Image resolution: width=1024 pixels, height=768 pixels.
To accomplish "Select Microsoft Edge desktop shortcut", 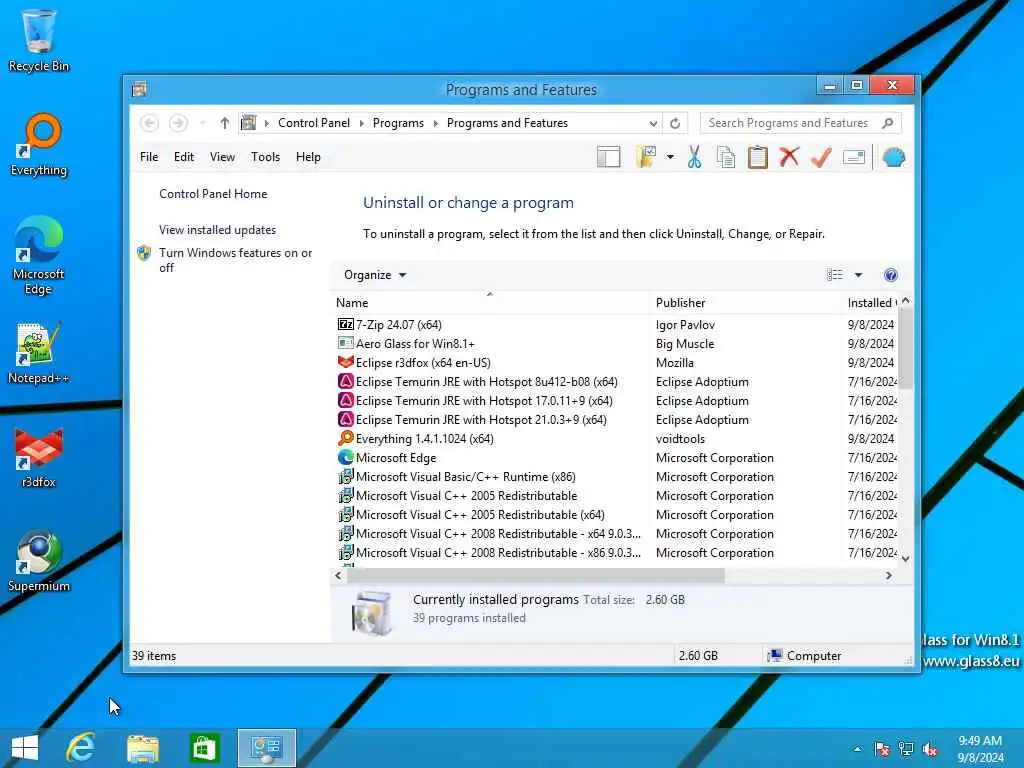I will click(x=39, y=256).
